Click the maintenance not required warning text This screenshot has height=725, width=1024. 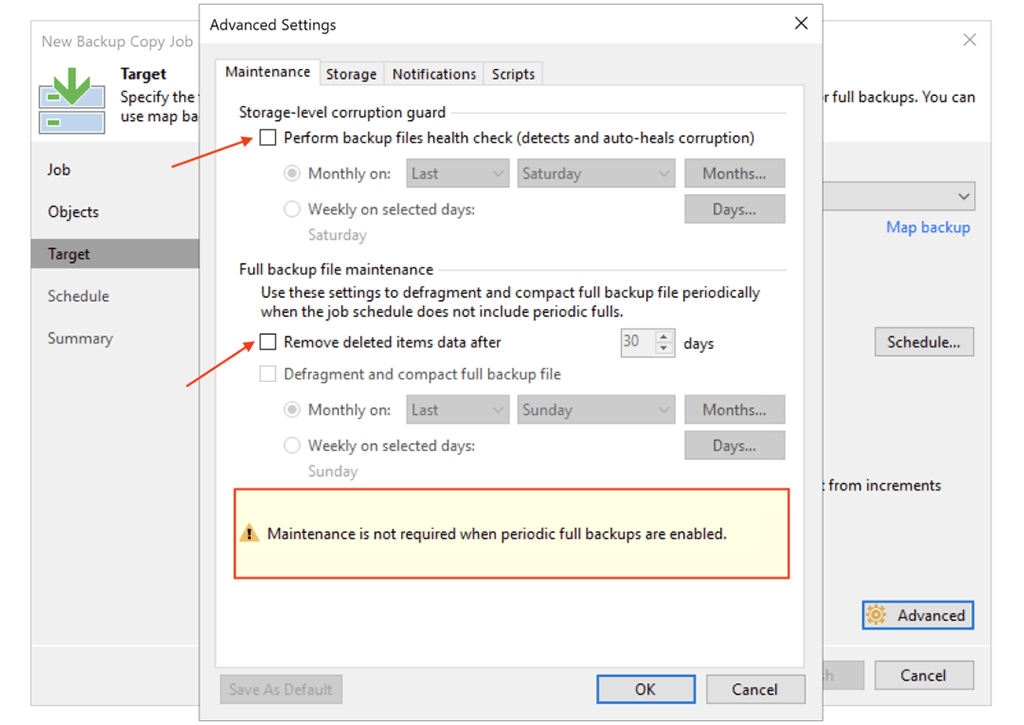click(497, 534)
